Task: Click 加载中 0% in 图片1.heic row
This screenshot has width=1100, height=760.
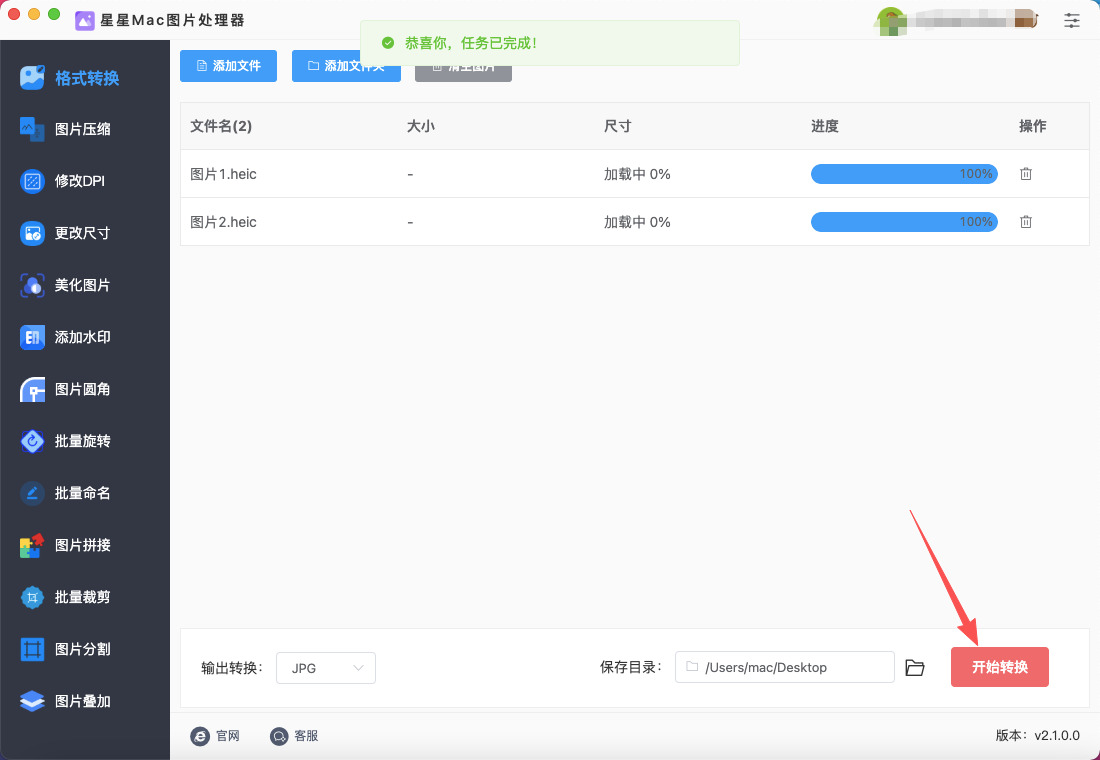Action: click(x=637, y=174)
